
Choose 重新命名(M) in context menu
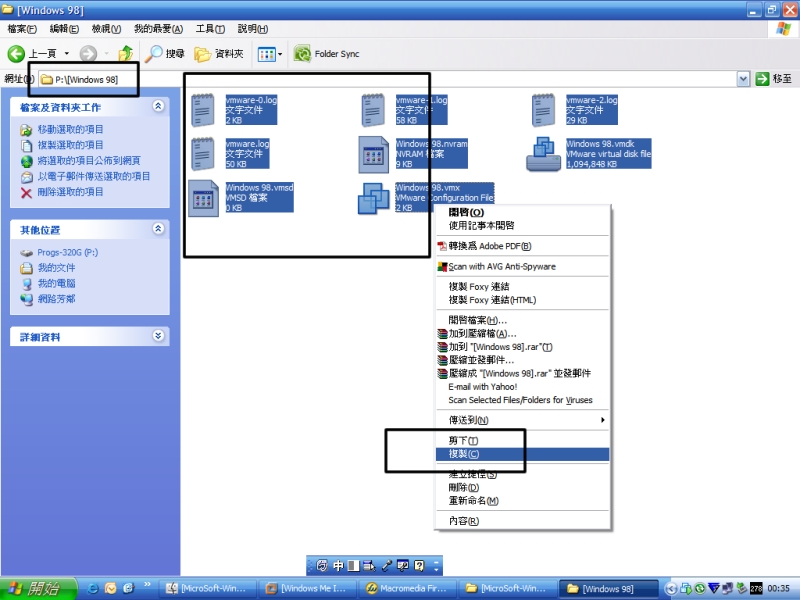522,501
